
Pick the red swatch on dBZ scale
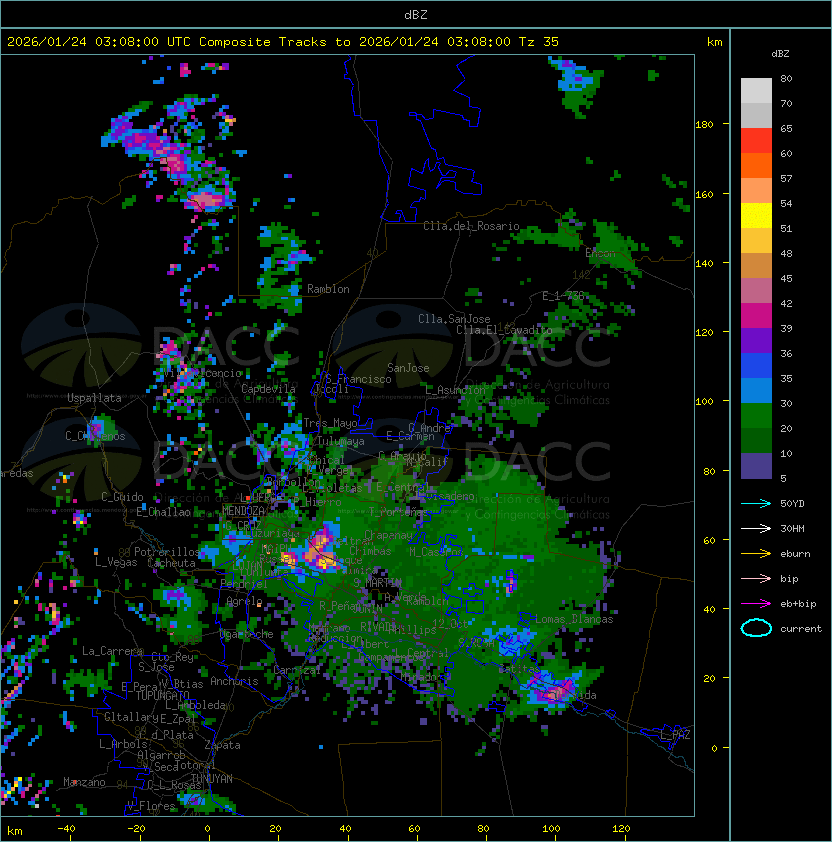click(756, 140)
